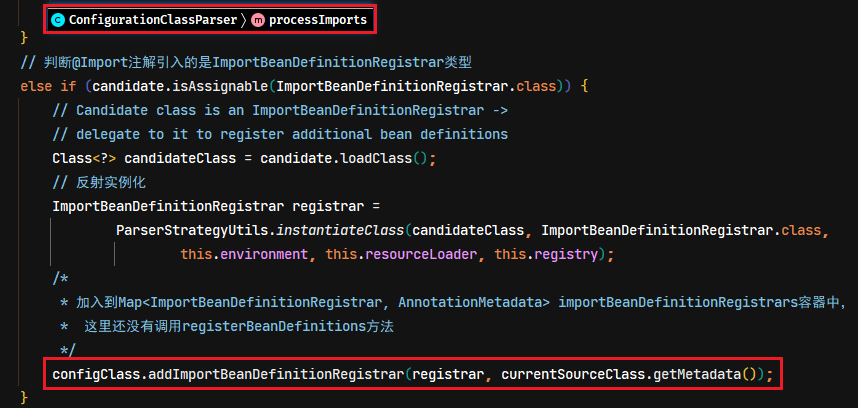Click the registerBeanDefinitions方法 comment text
Image resolution: width=858 pixels, height=408 pixels.
click(x=288, y=327)
